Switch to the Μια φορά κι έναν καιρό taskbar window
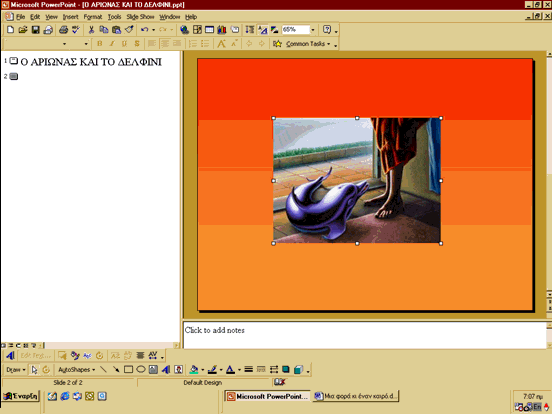 [356, 396]
